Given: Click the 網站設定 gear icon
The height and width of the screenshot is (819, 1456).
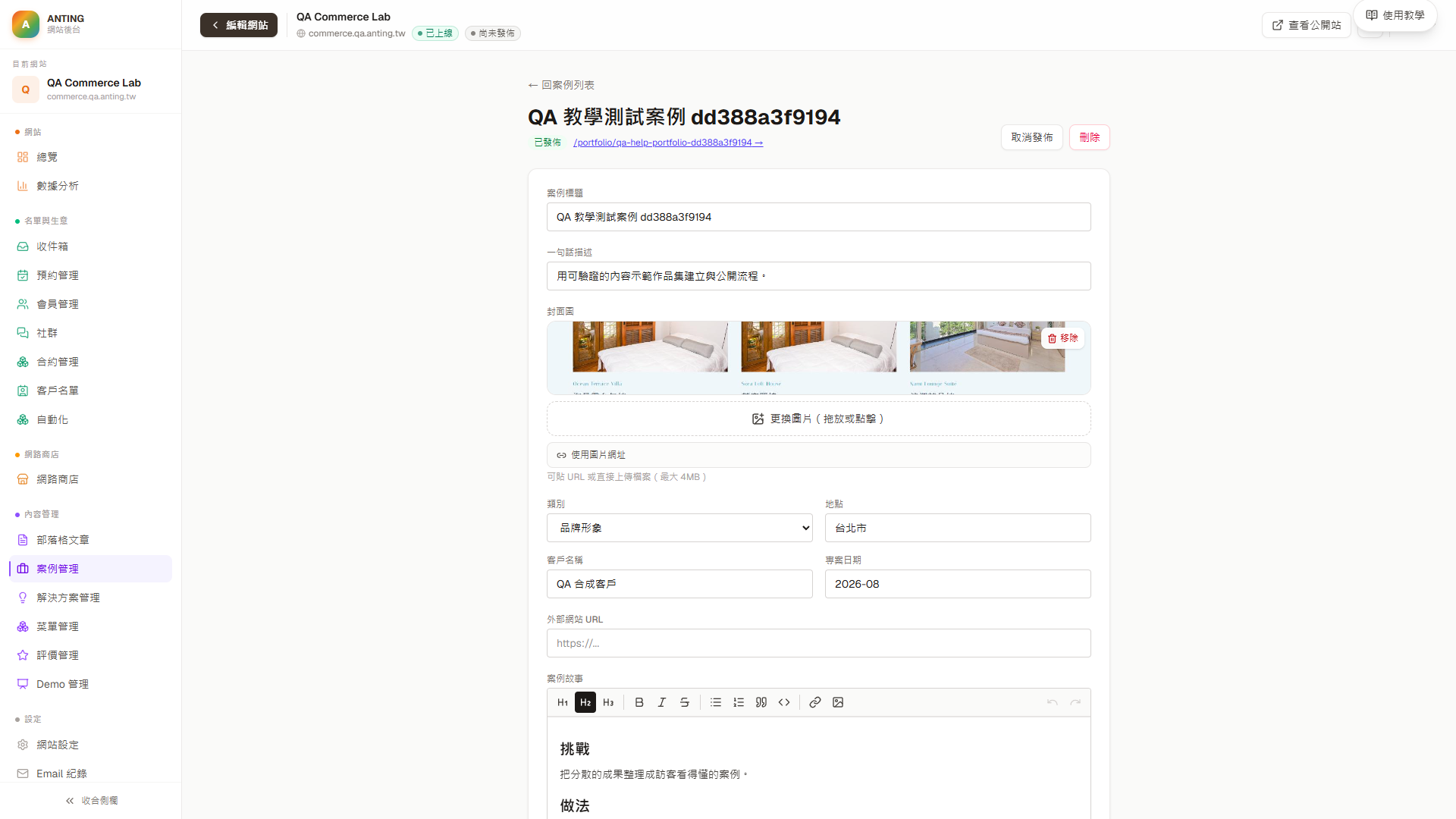Looking at the screenshot, I should [23, 745].
